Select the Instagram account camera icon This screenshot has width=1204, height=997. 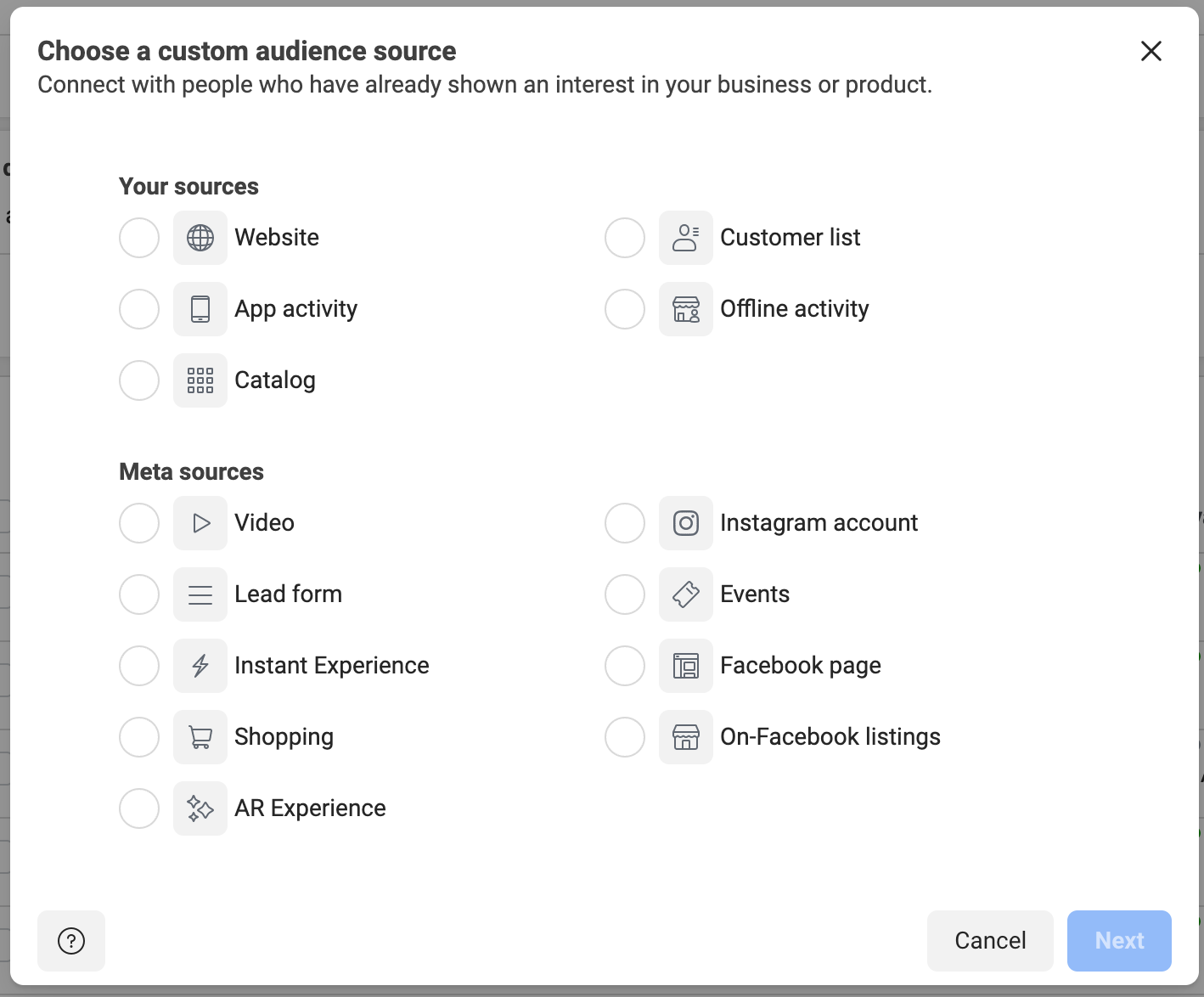click(686, 523)
